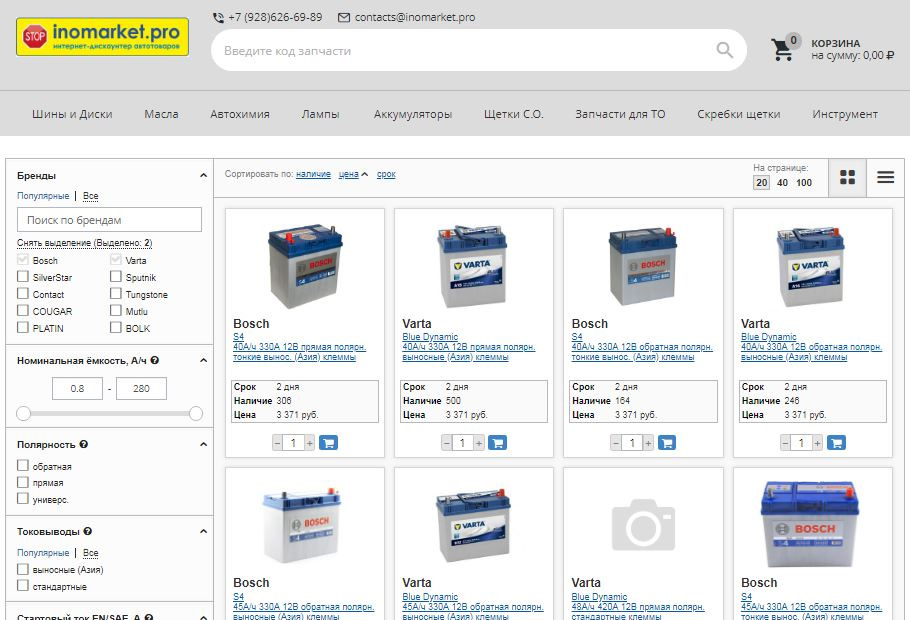Enable обратная polarity filter
Image resolution: width=910 pixels, height=620 pixels.
pos(23,465)
